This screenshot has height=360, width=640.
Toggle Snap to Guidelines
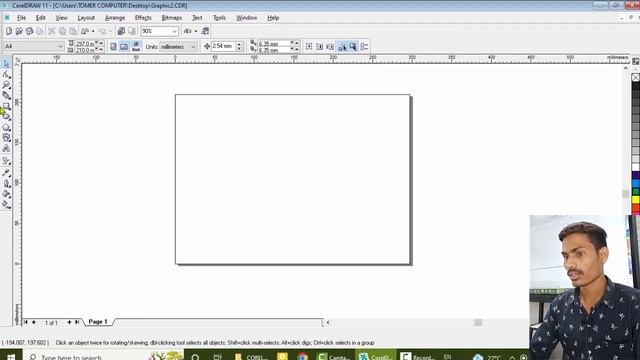coord(320,47)
